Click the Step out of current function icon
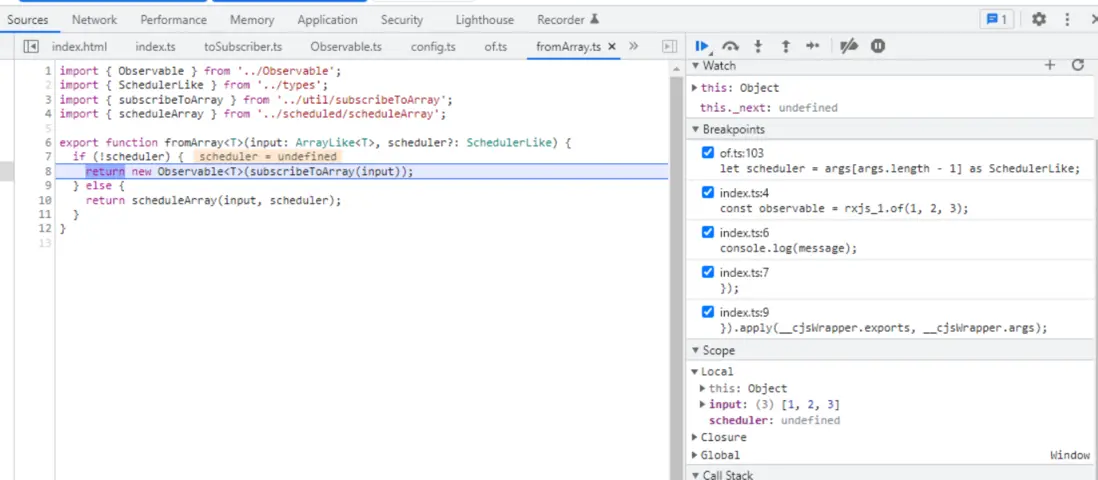1098x480 pixels. [785, 46]
